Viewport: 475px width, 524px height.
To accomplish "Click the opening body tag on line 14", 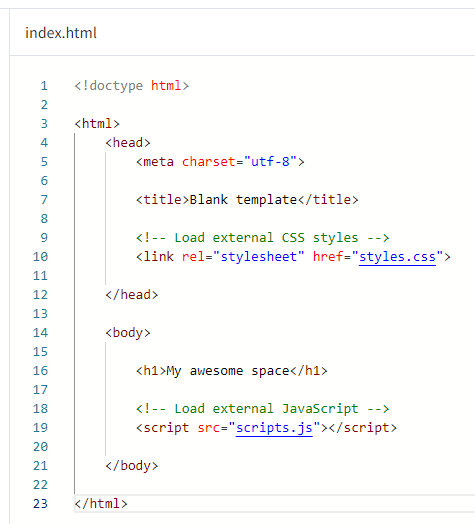I will click(128, 333).
